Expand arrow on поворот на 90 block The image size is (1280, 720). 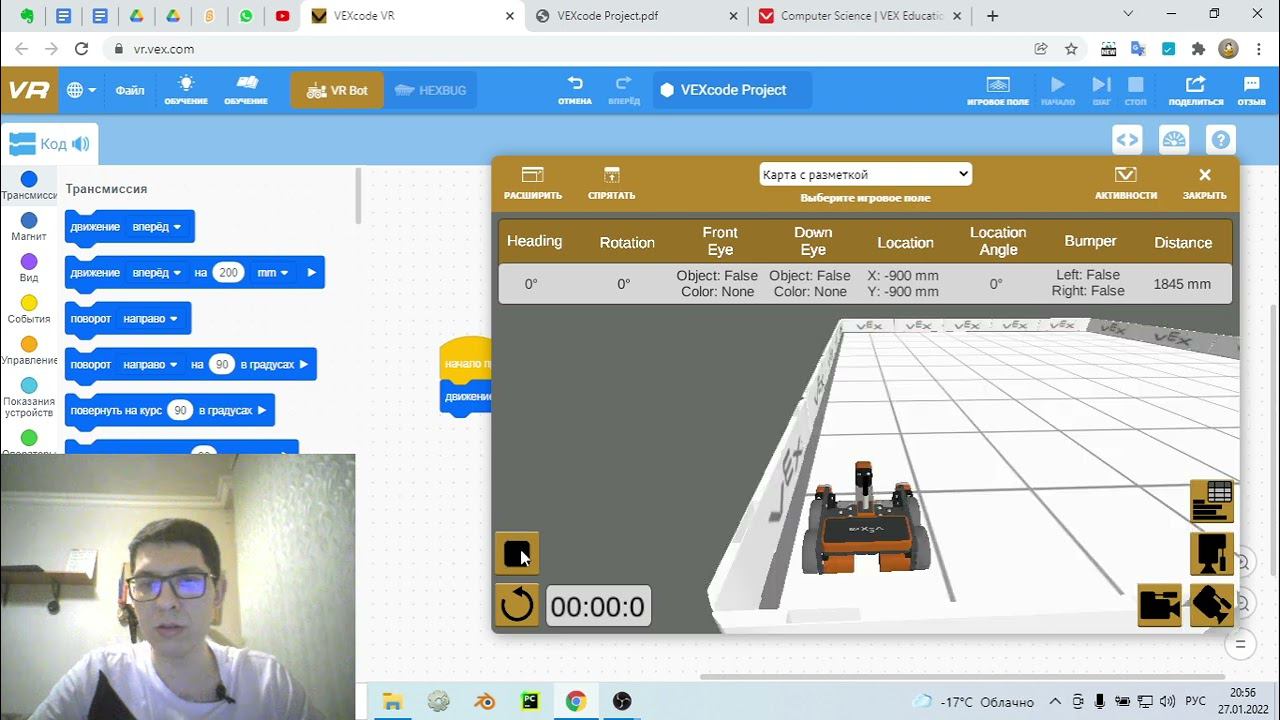pos(304,364)
